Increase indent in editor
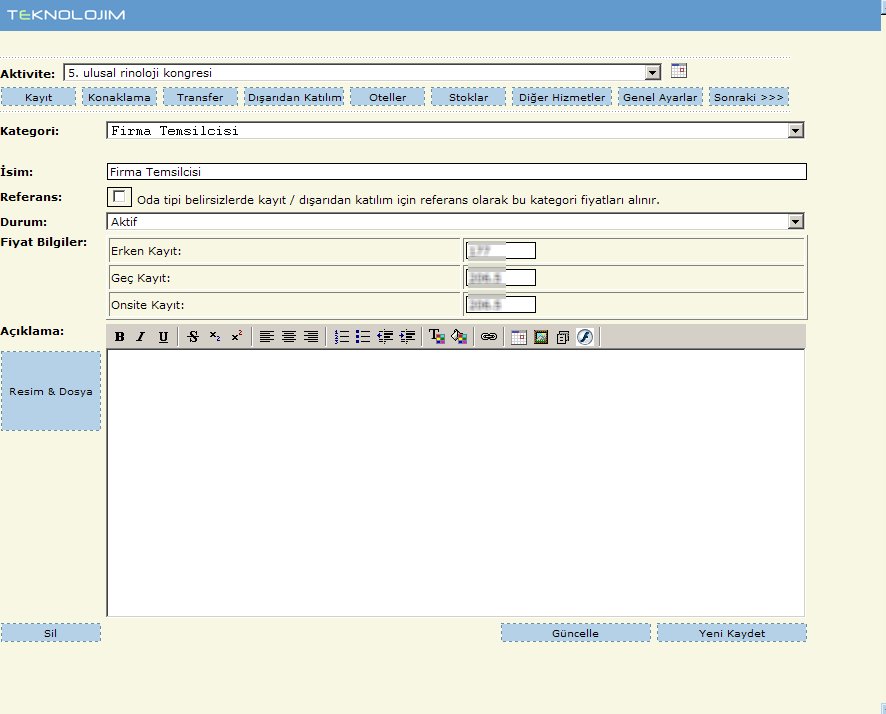Screen dimensions: 886x714 407,337
